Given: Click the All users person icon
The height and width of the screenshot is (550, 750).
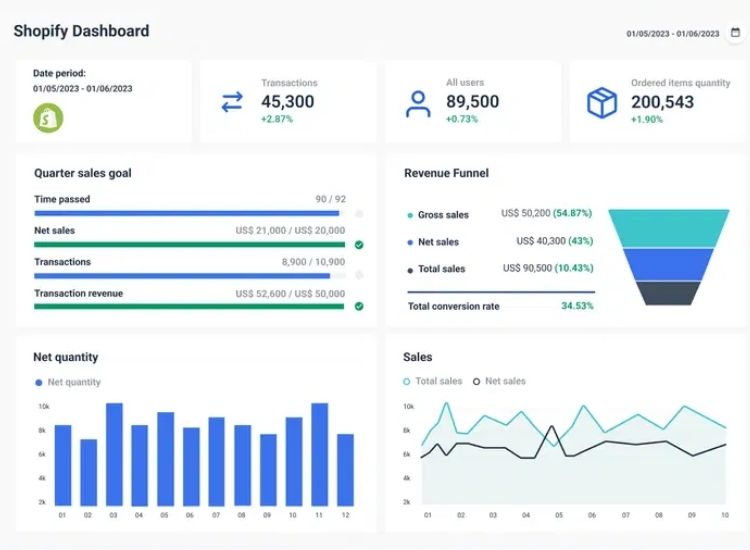Looking at the screenshot, I should point(417,103).
